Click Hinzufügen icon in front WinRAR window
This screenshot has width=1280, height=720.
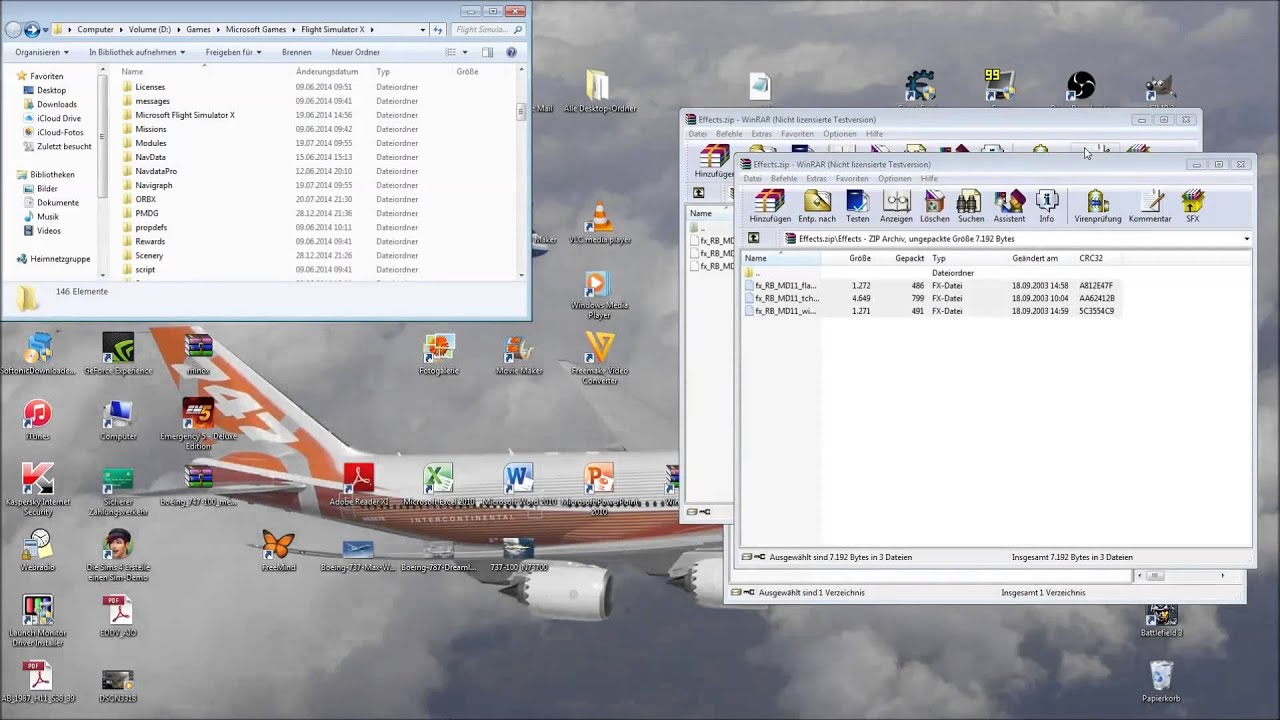point(769,205)
